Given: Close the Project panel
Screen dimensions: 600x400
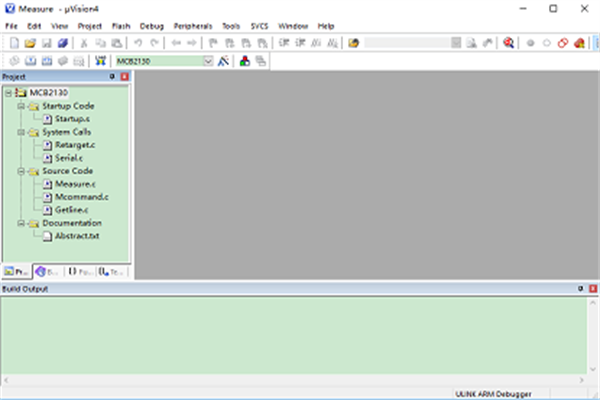Looking at the screenshot, I should point(125,77).
